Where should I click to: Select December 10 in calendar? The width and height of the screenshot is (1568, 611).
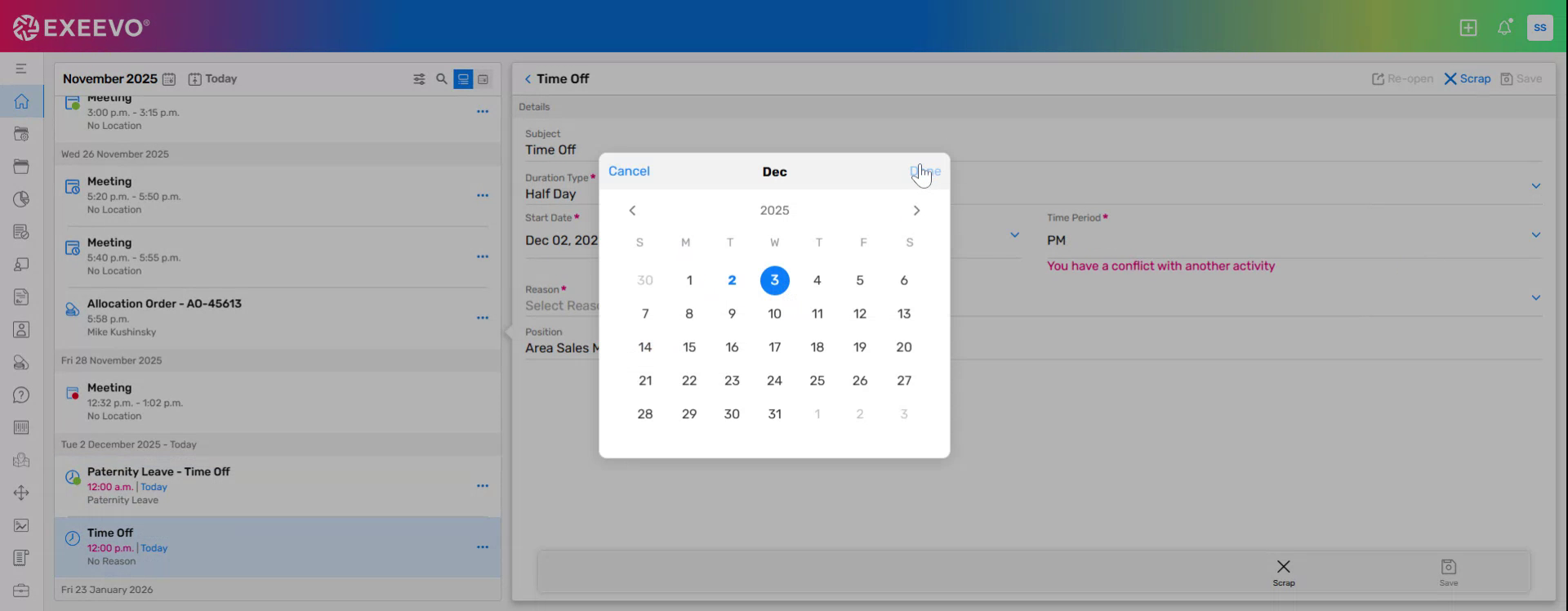(775, 314)
